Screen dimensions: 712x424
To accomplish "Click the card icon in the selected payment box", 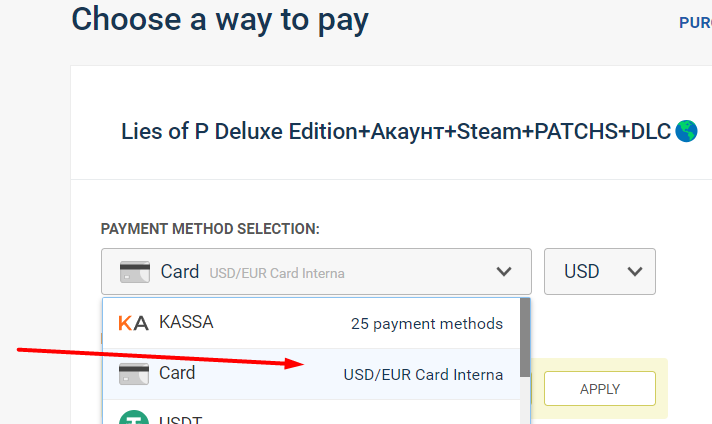I will [135, 271].
